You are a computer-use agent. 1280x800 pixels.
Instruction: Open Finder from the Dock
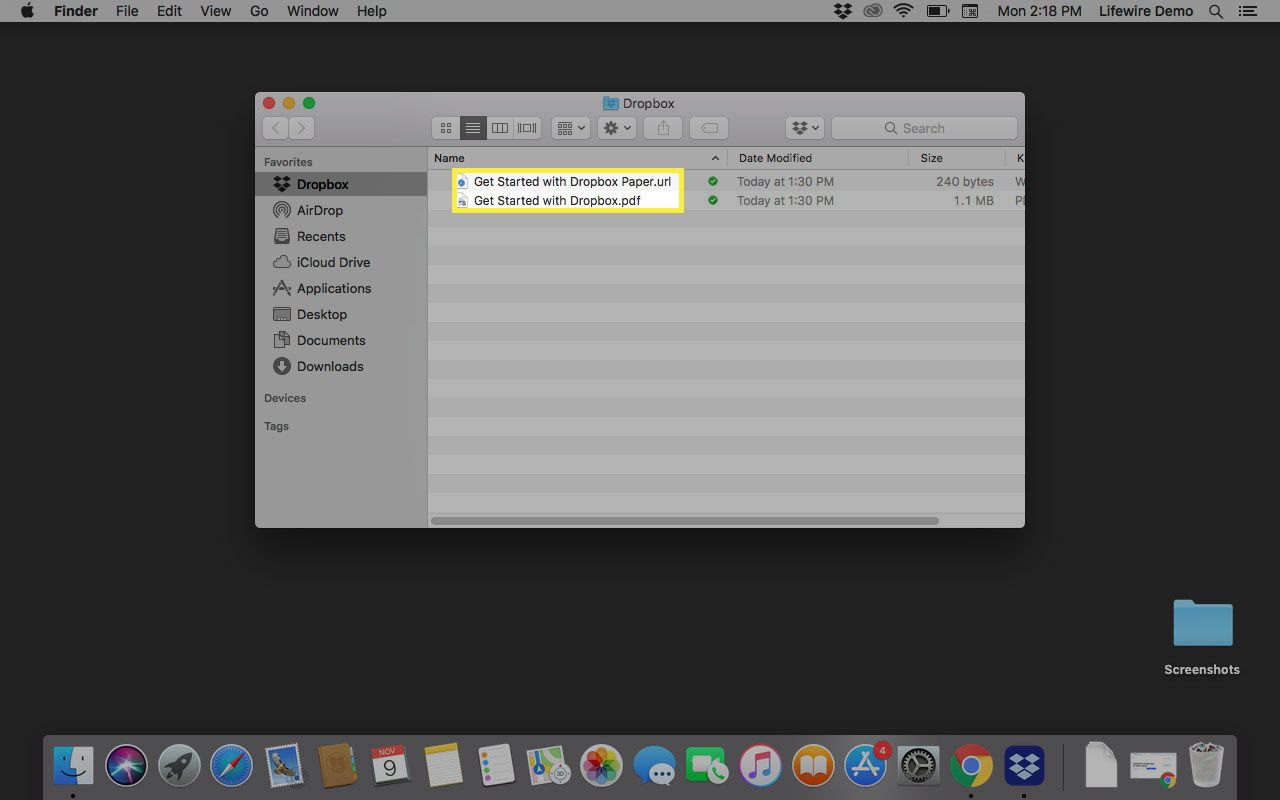(73, 766)
